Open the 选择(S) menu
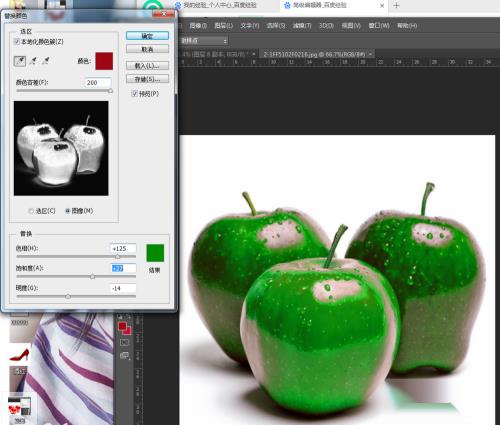Screen dimensions: 500x425 click(276, 26)
